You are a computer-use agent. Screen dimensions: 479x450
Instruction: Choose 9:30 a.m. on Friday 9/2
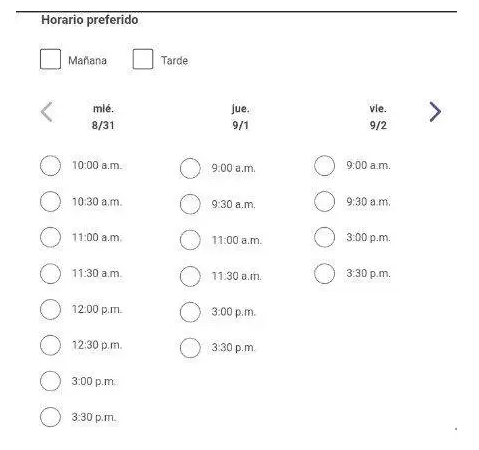[324, 201]
